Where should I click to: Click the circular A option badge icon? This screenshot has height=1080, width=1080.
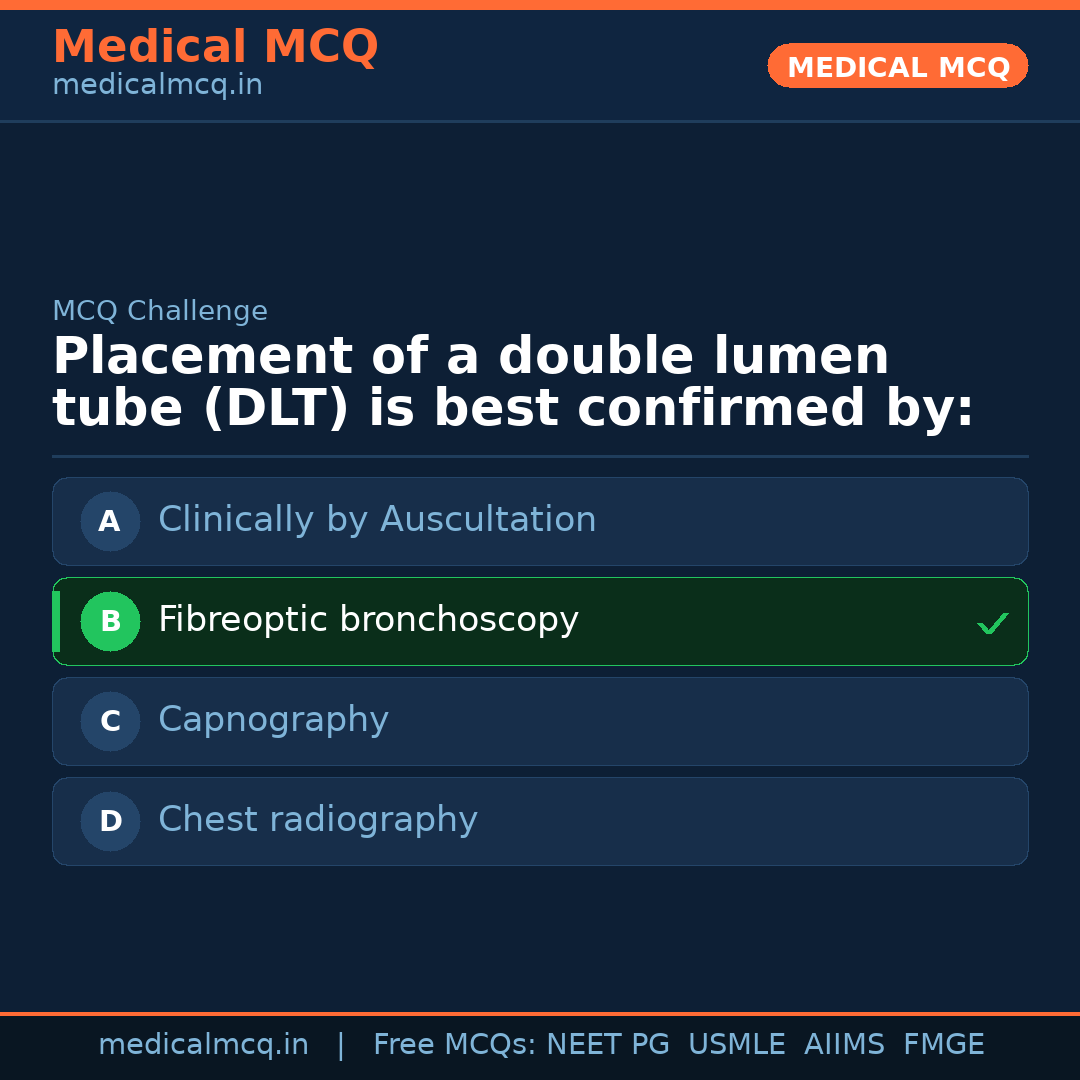[x=110, y=521]
